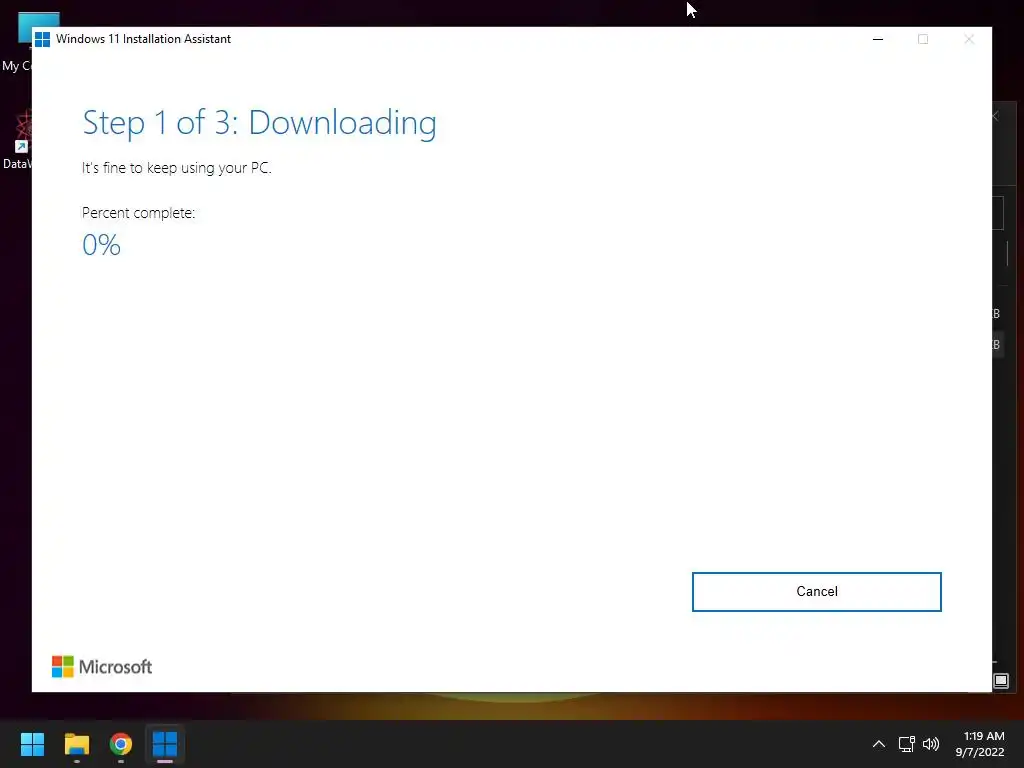Cancel the Windows 11 download

[816, 592]
